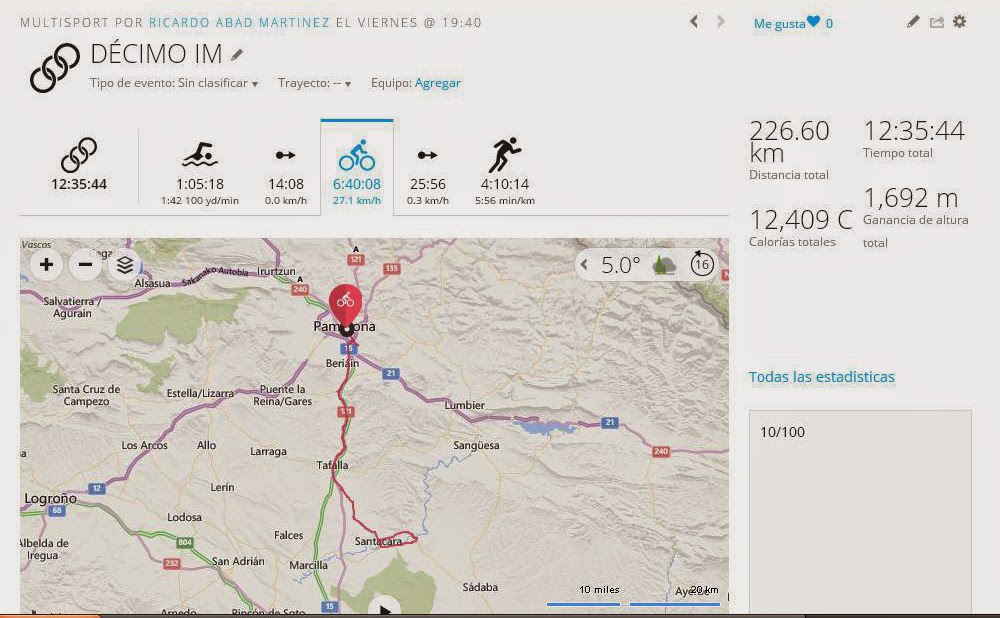Select the run segment tab 4:10:14
This screenshot has height=618, width=1000.
click(x=504, y=168)
